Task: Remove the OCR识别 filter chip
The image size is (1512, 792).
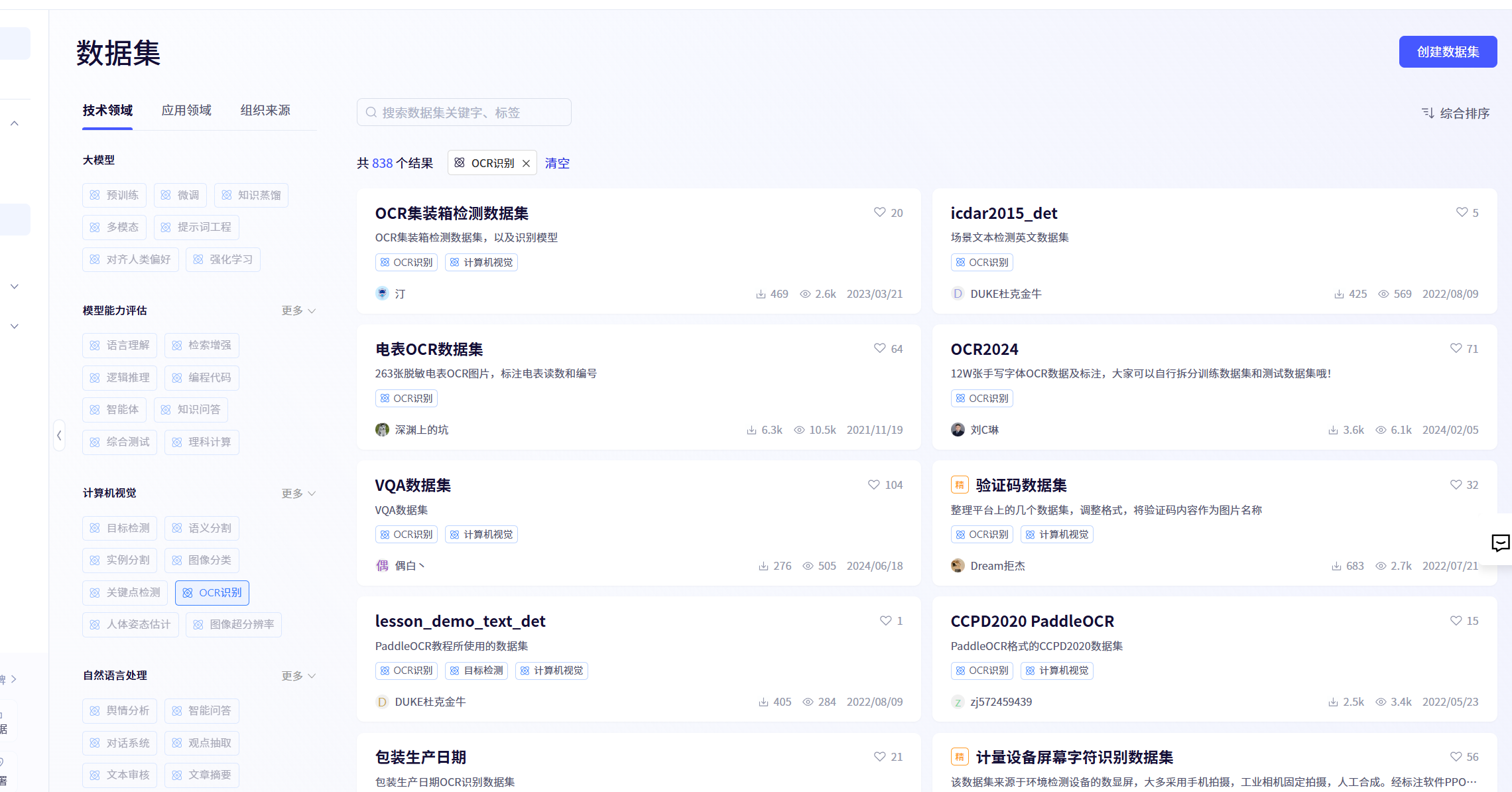Action: tap(526, 163)
